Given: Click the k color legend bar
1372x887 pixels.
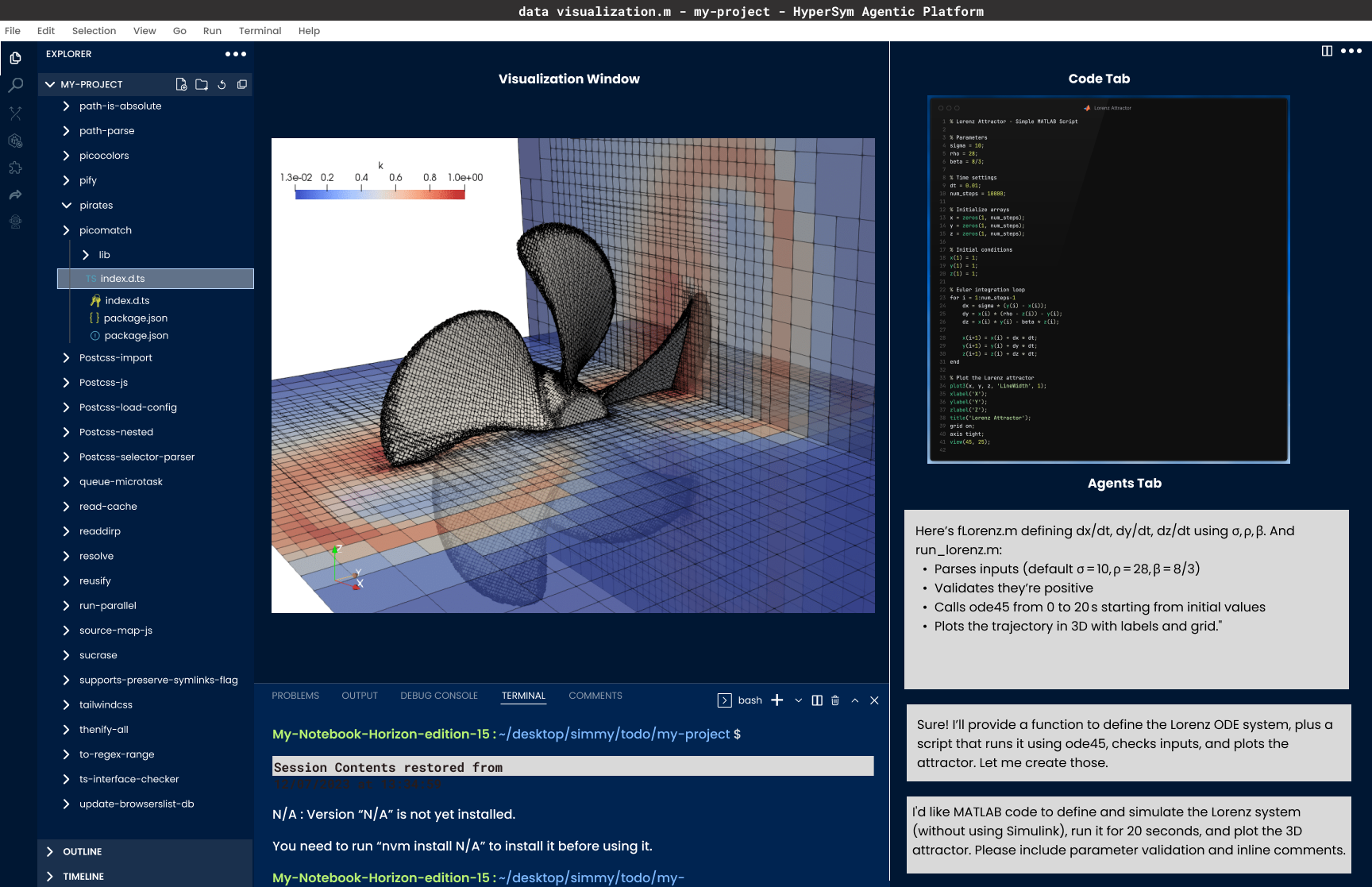Looking at the screenshot, I should pyautogui.click(x=380, y=194).
